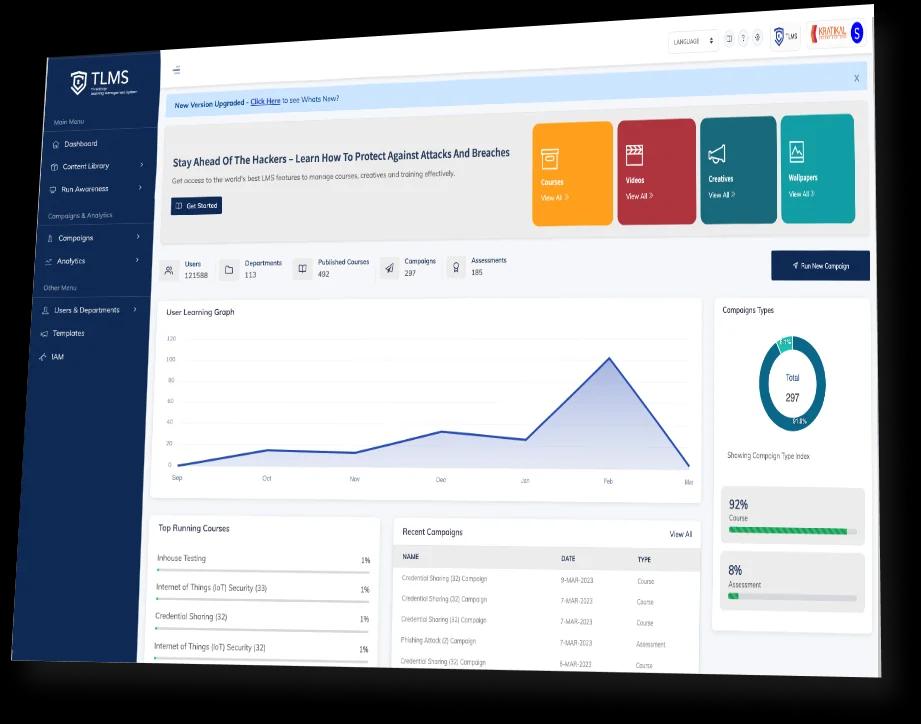Screen dimensions: 921x724
Task: Click the Users & Departments person icon
Action: [x=45, y=311]
